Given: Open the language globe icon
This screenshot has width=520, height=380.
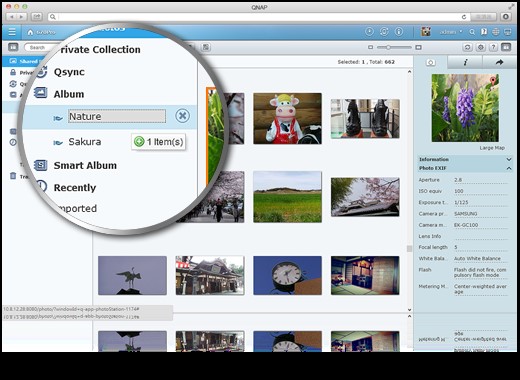Looking at the screenshot, I should point(496,32).
